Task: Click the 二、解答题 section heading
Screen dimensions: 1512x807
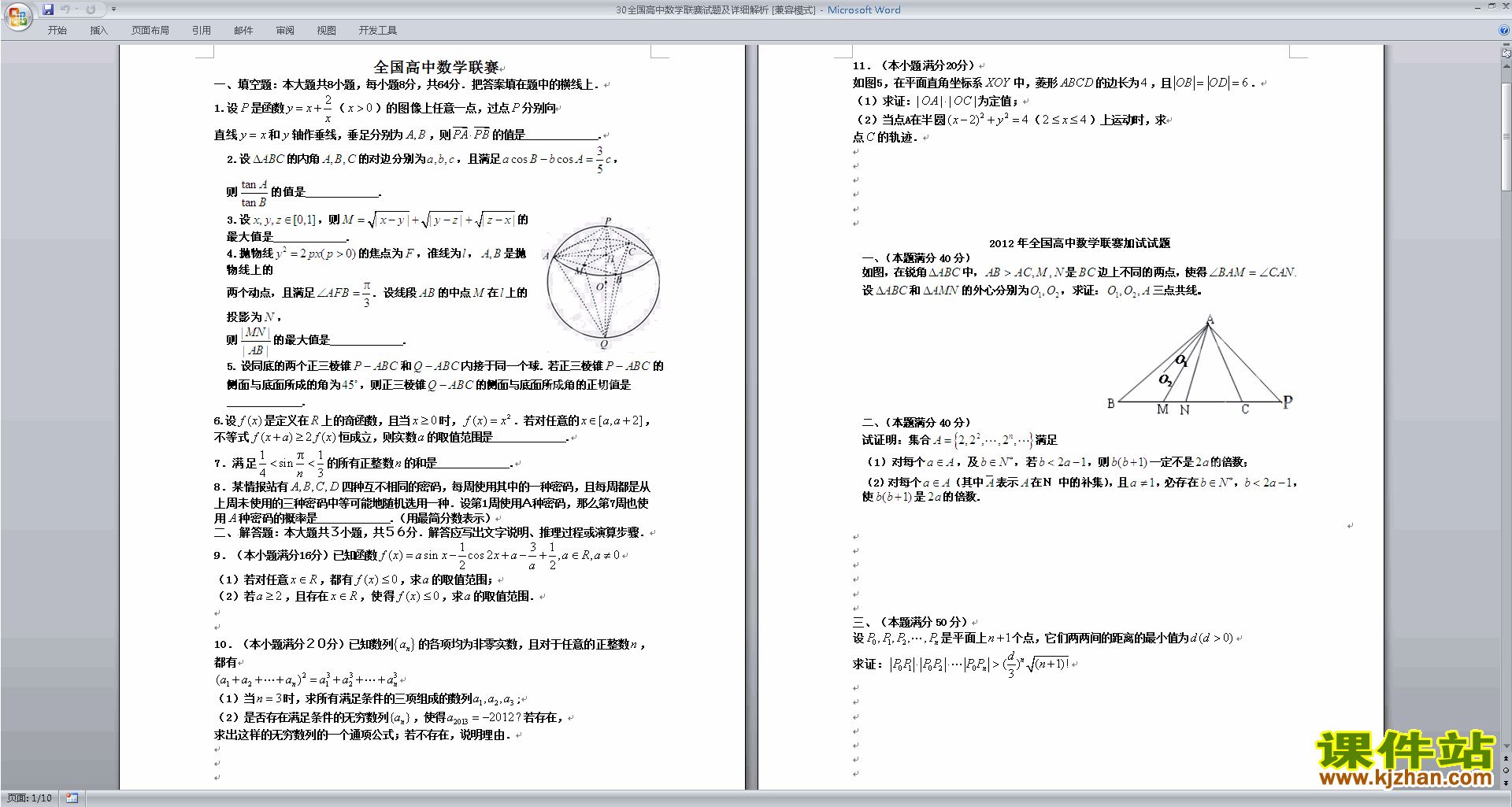Action: point(430,532)
